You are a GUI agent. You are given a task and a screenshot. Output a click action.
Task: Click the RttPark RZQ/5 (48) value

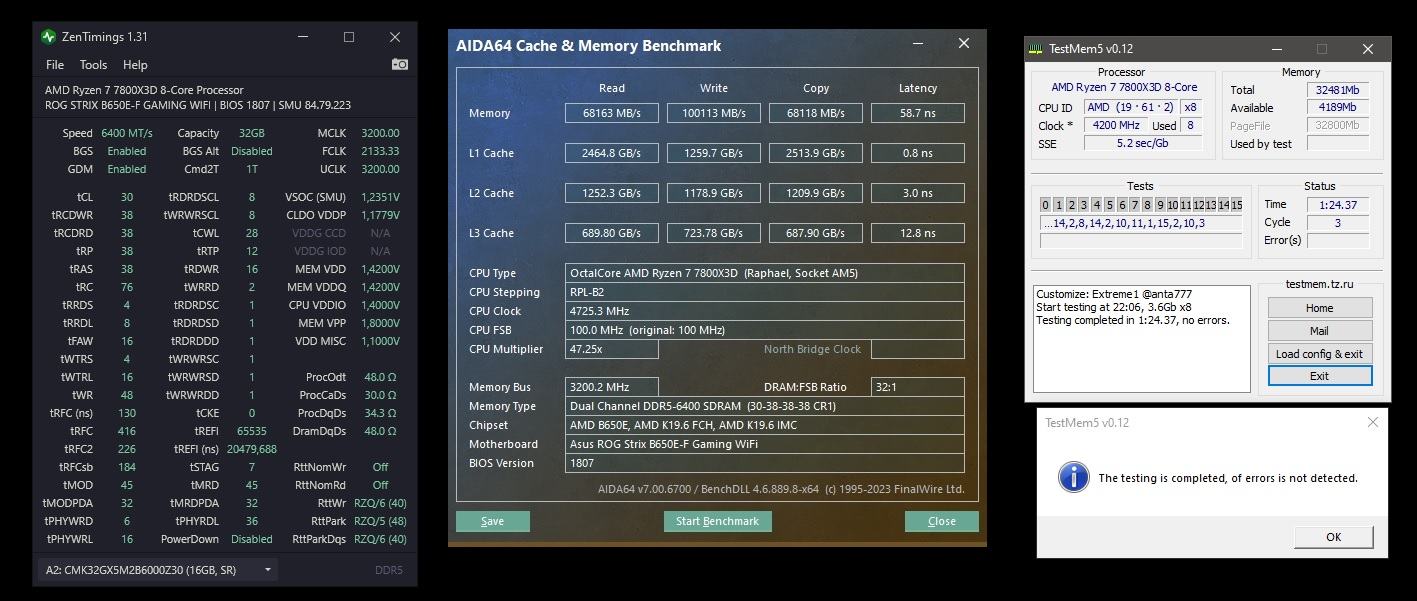pyautogui.click(x=379, y=521)
